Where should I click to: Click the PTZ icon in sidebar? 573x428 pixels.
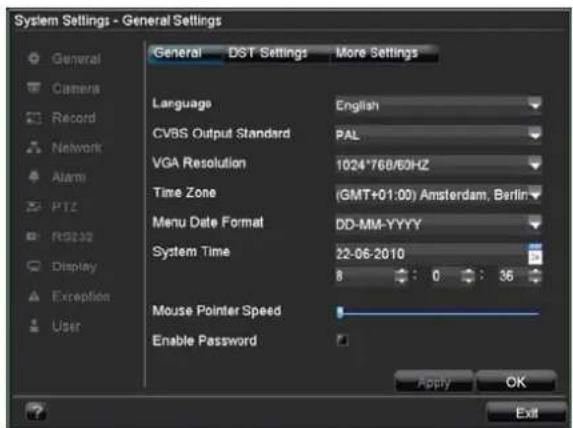click(34, 207)
